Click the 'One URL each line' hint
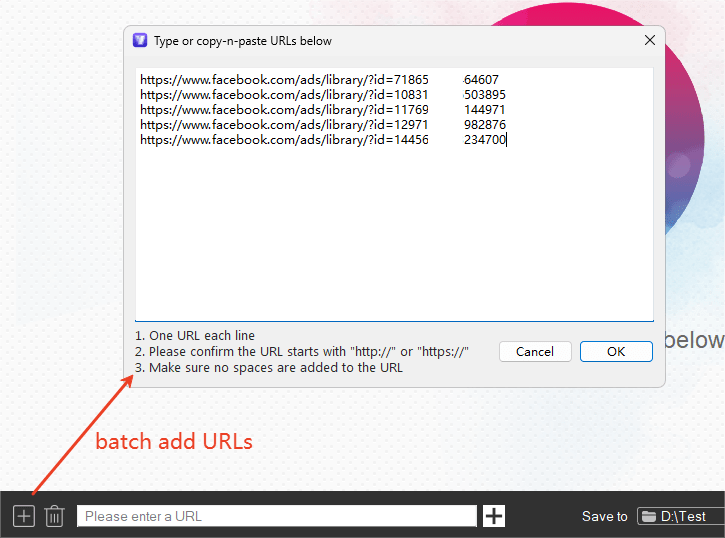Screen dimensions: 725x538 point(195,336)
